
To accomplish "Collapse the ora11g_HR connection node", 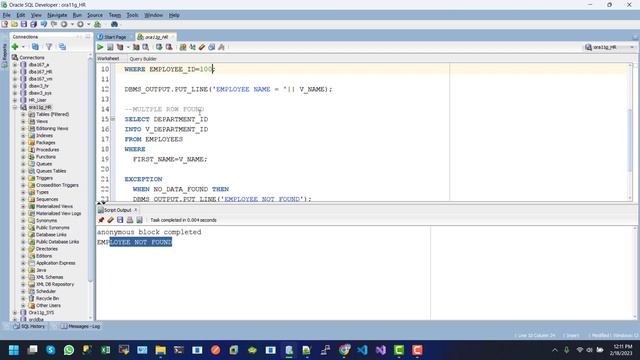I will [x=15, y=107].
